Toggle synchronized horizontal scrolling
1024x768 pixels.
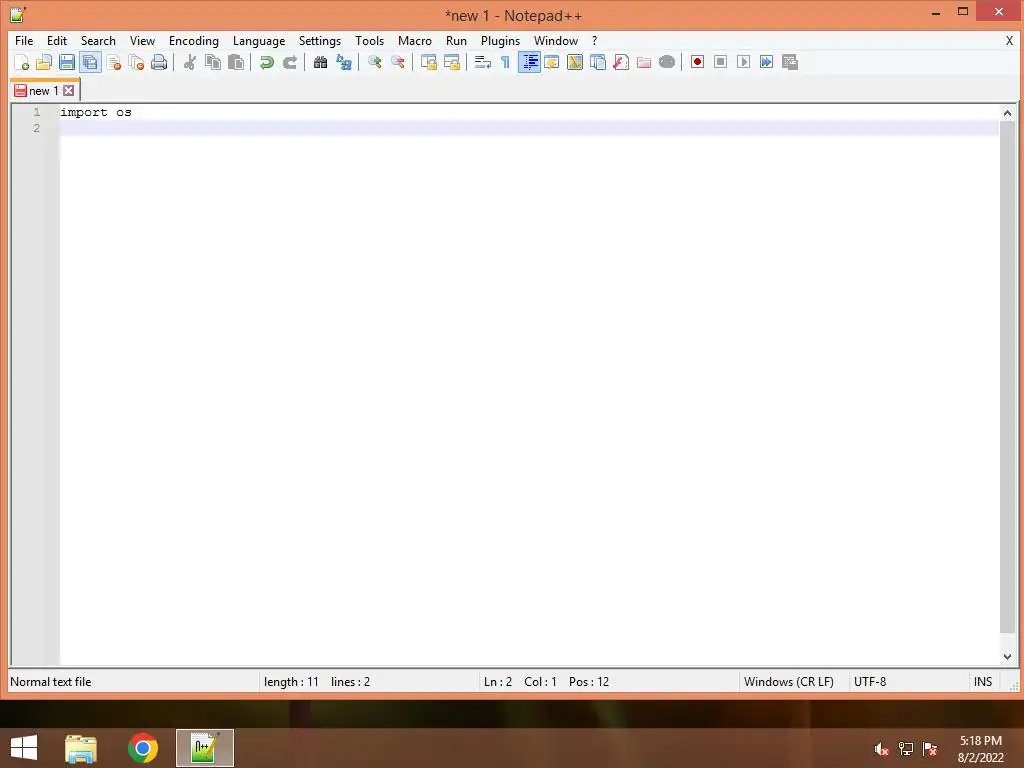[451, 62]
